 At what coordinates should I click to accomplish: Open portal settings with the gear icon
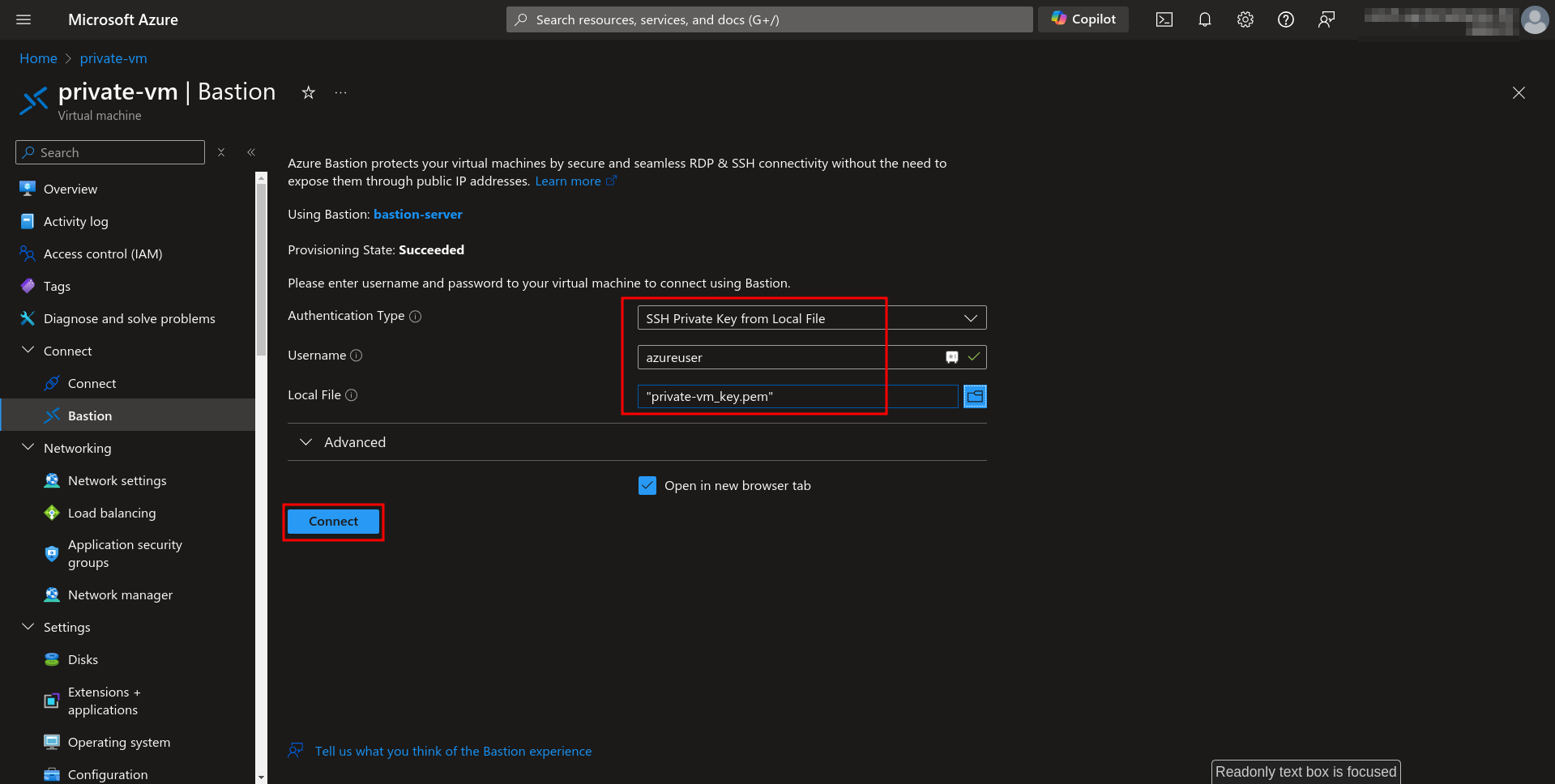pos(1245,19)
